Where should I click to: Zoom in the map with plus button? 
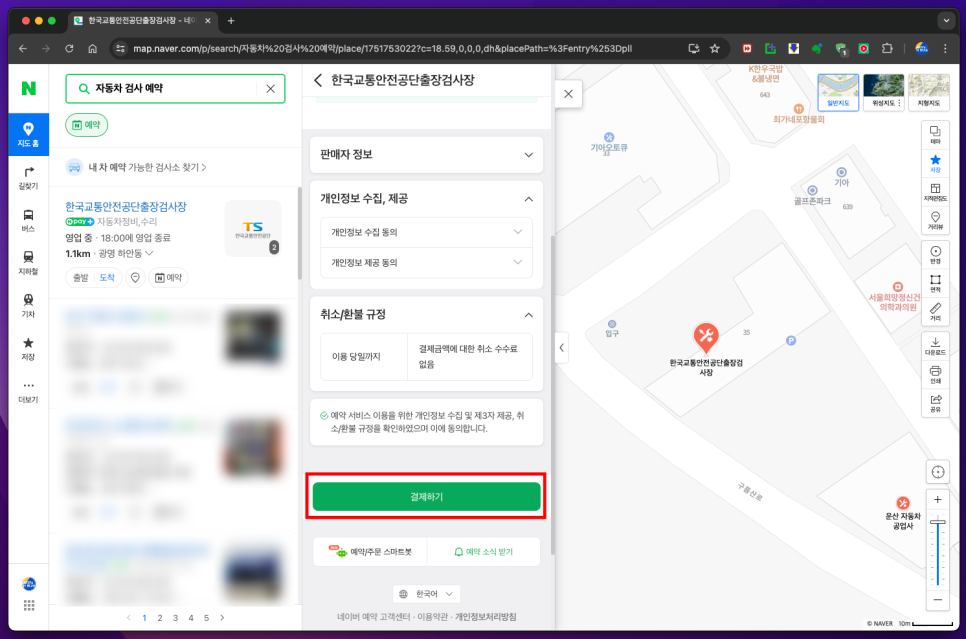(x=937, y=500)
